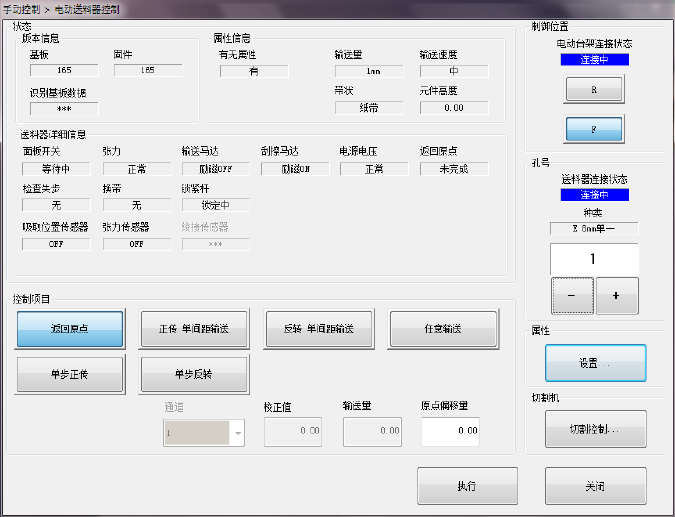Select 正传 单间距输送 button
675x517 pixels.
pos(193,329)
